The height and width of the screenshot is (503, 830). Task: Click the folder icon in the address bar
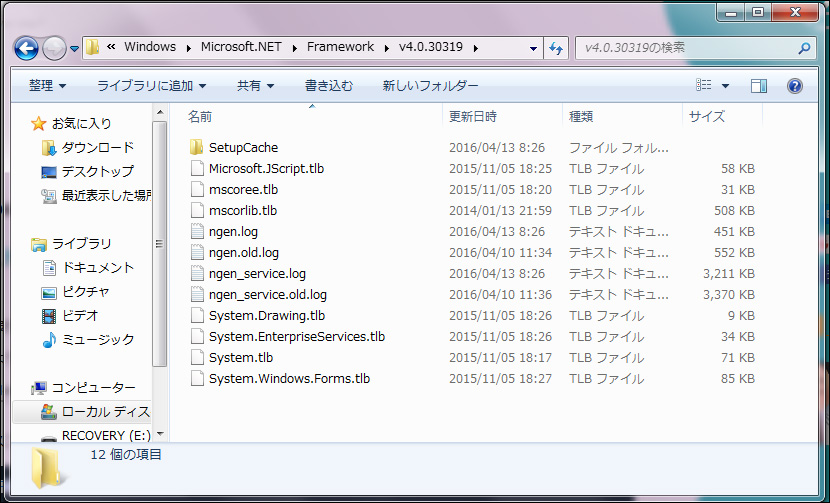click(x=92, y=47)
